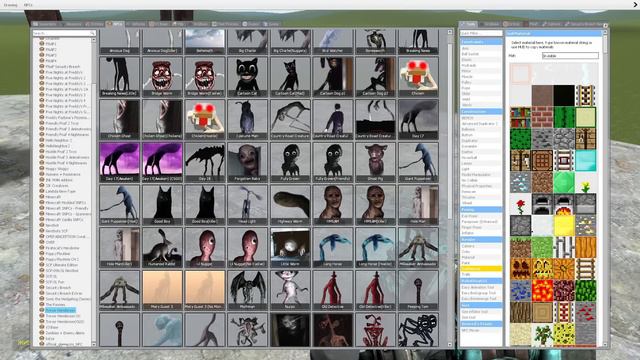Open the Hello Neighbor 1 category
640x360 pixels.
(59, 140)
